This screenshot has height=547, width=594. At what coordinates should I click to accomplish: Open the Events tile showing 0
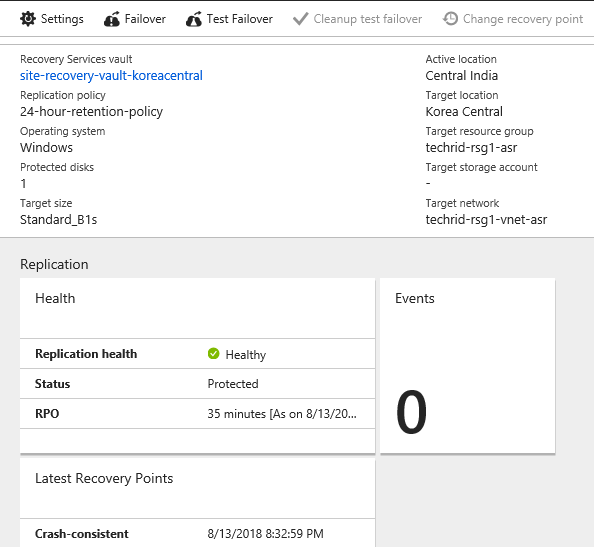tap(467, 366)
